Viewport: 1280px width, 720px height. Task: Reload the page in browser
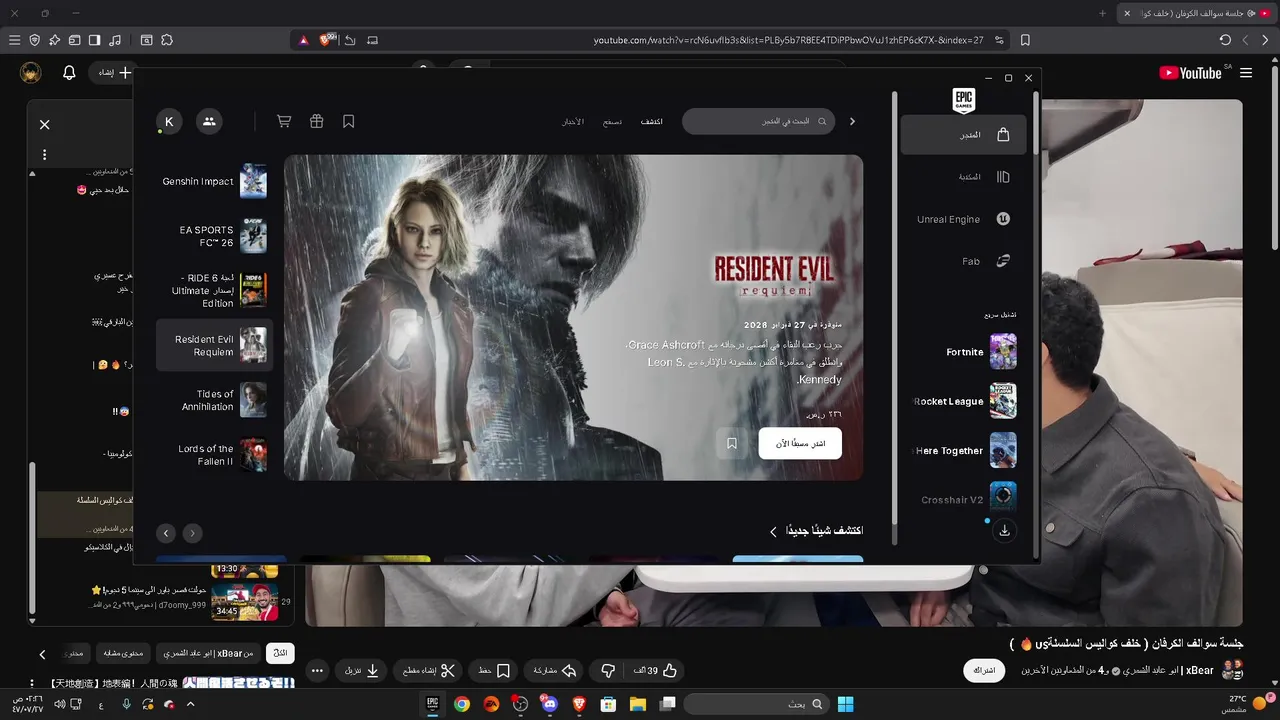pos(1225,40)
